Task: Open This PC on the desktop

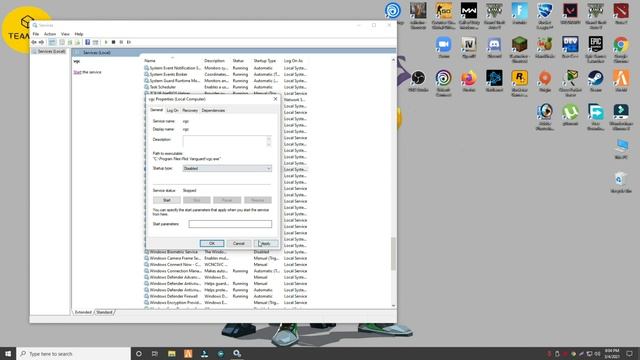Action: pyautogui.click(x=621, y=149)
